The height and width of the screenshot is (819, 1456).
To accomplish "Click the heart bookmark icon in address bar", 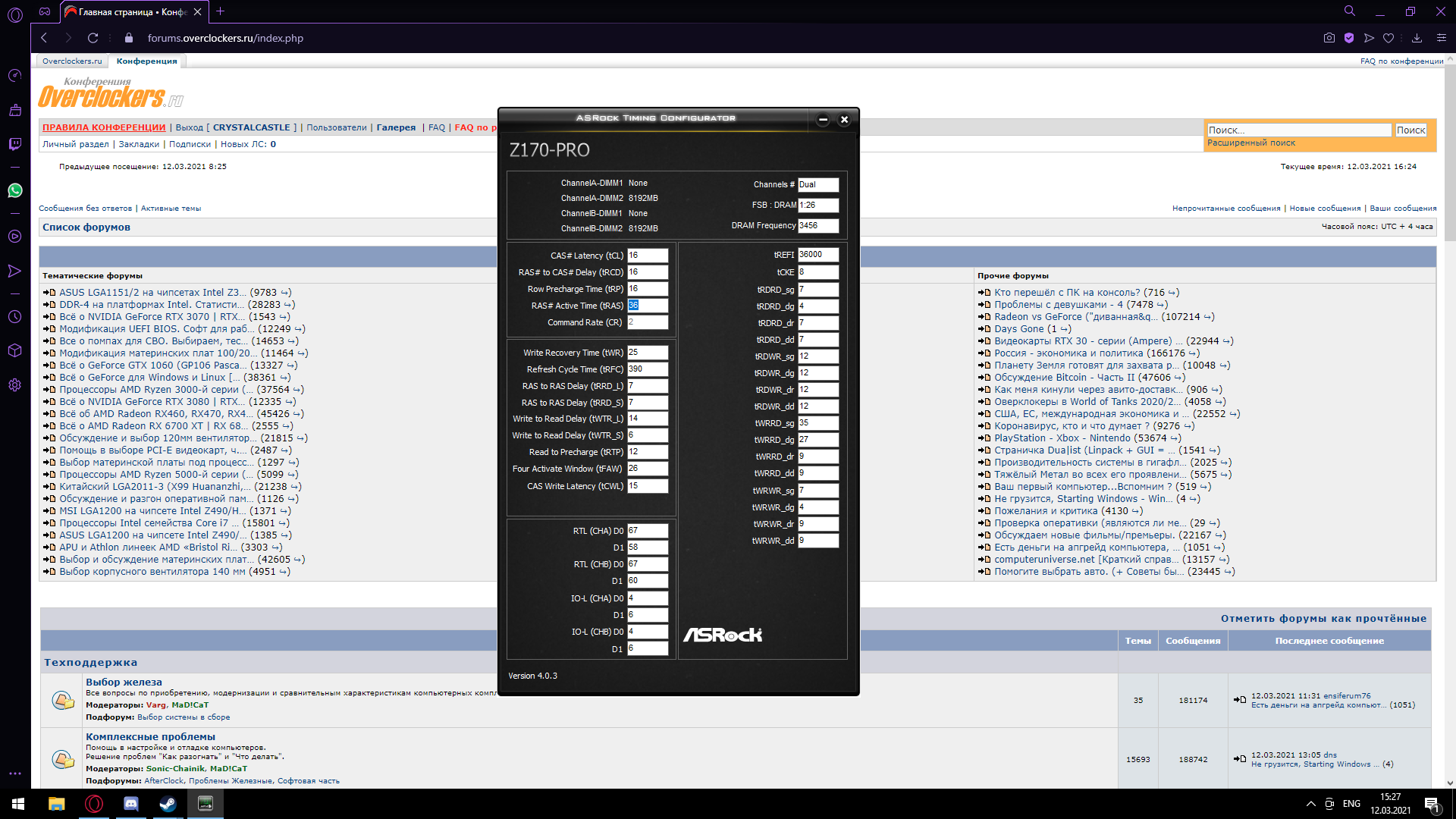I will click(1388, 38).
